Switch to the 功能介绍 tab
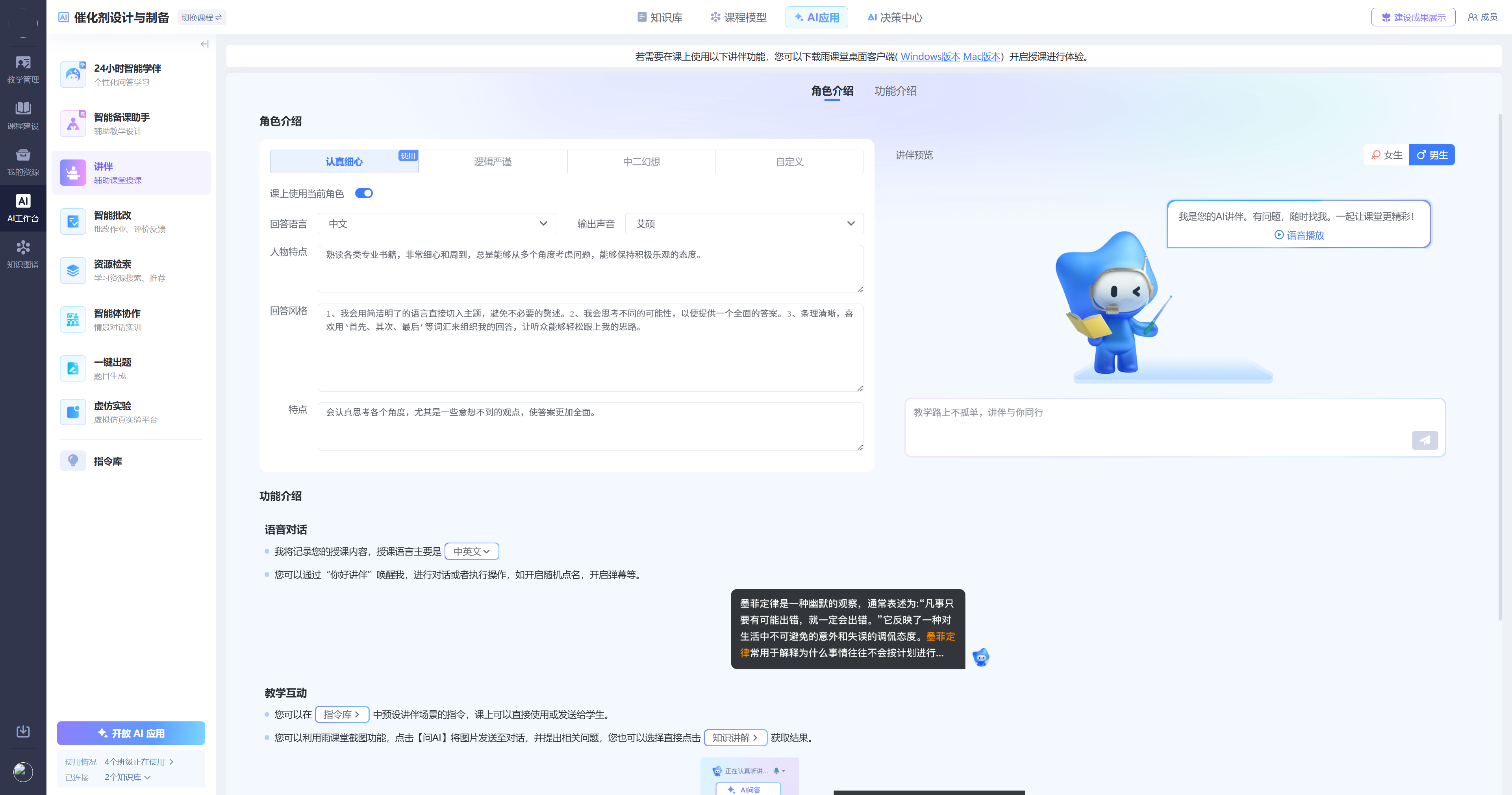This screenshot has height=795, width=1512. (x=895, y=92)
